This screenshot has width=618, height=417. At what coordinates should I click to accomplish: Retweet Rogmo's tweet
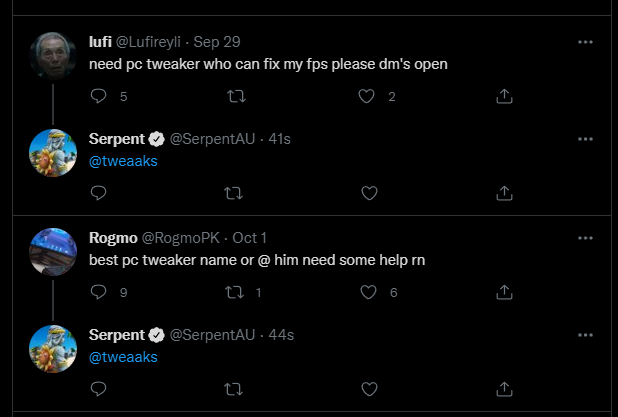tap(234, 292)
